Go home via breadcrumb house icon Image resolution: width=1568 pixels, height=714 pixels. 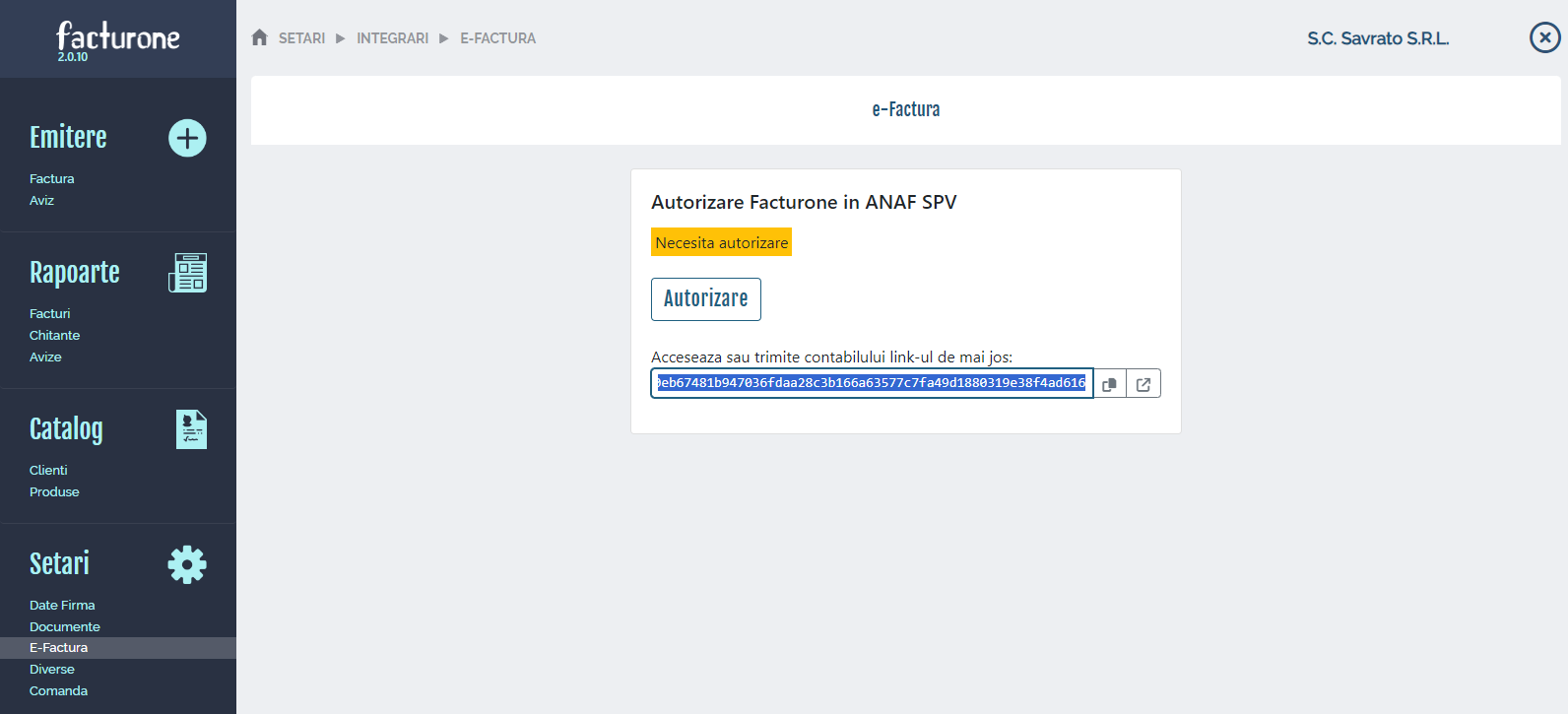(x=260, y=37)
